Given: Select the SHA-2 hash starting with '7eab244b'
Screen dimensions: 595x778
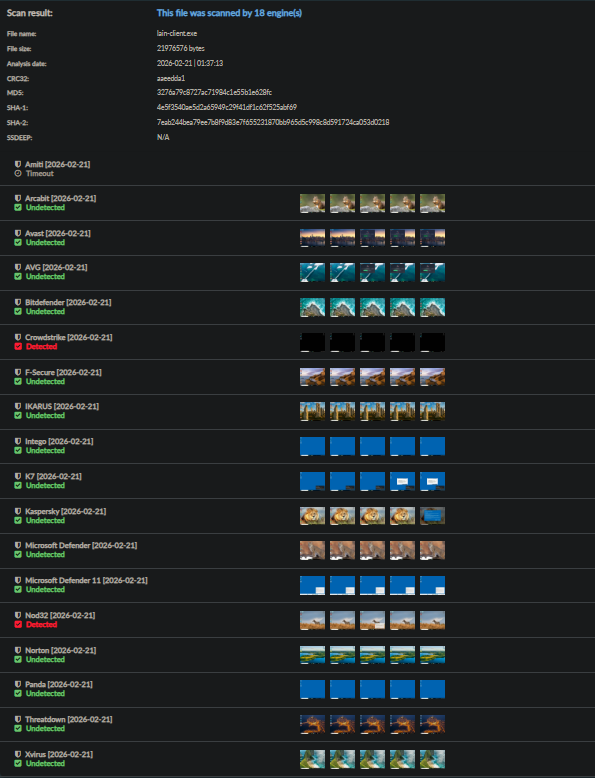Looking at the screenshot, I should click(273, 122).
